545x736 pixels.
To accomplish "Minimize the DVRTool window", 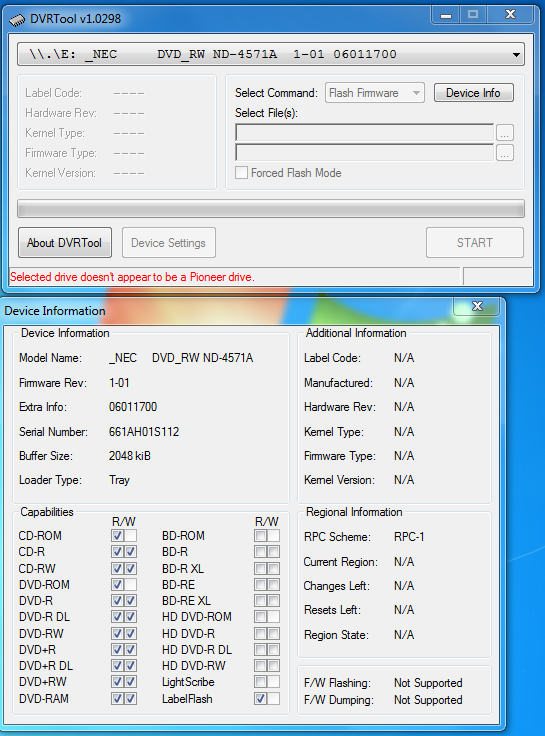I will click(446, 15).
